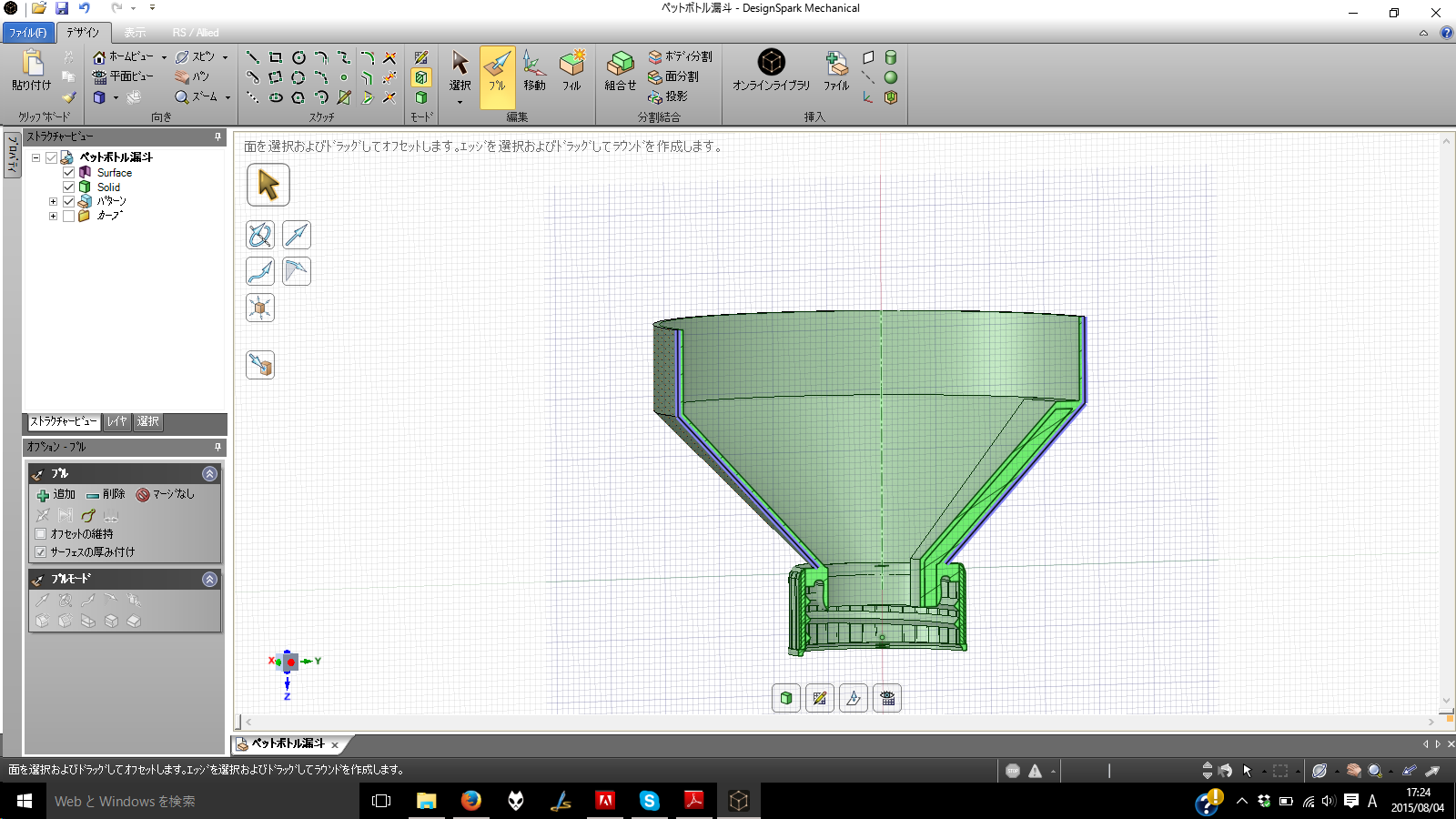
Task: Expand the パターン tree node
Action: [53, 201]
